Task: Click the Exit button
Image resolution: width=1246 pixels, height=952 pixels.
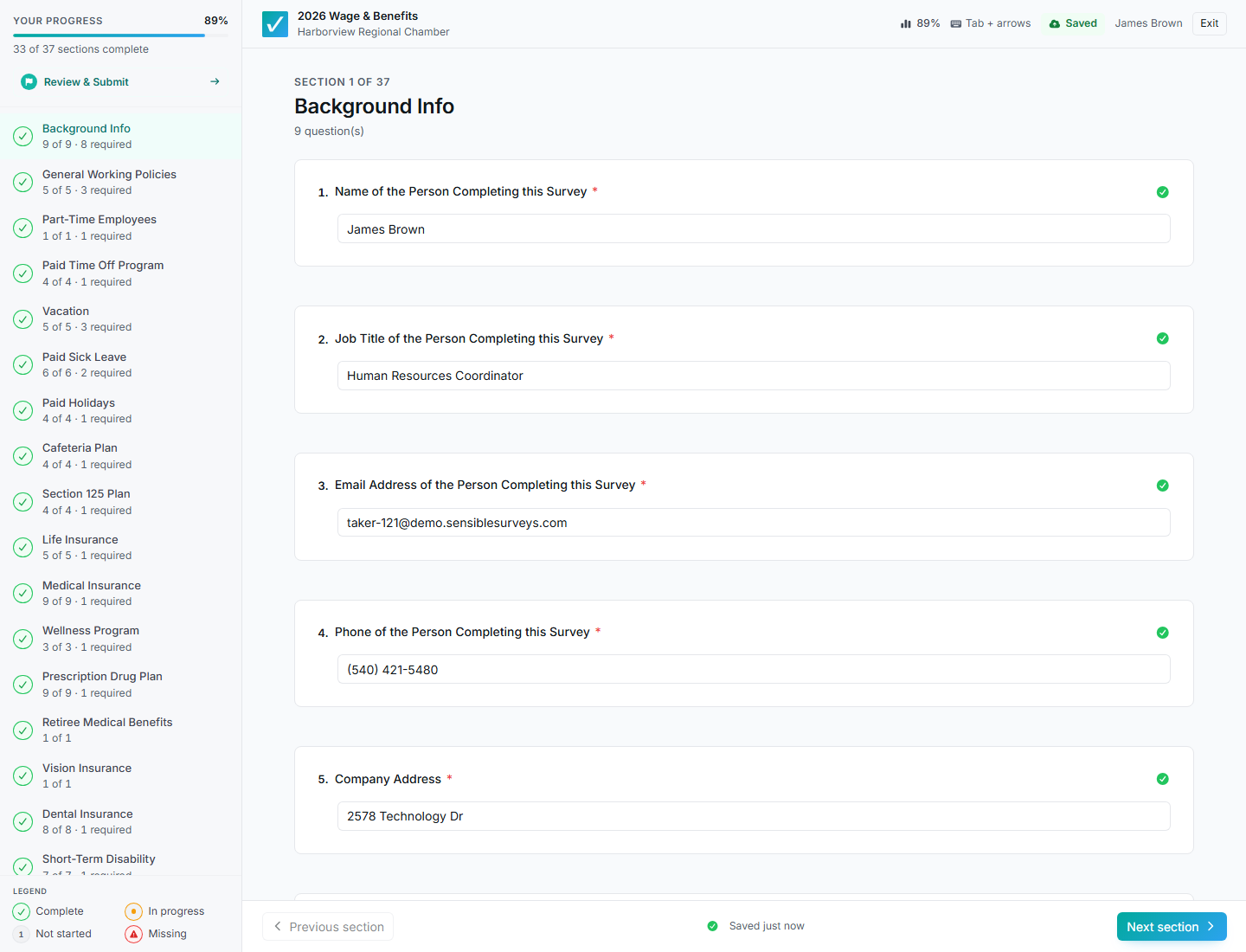Action: [x=1209, y=23]
